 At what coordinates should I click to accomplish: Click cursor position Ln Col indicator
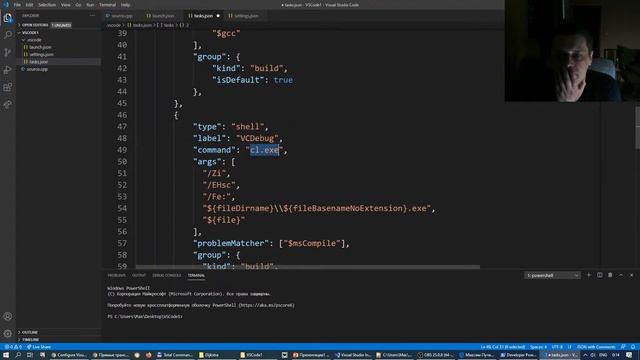502,347
